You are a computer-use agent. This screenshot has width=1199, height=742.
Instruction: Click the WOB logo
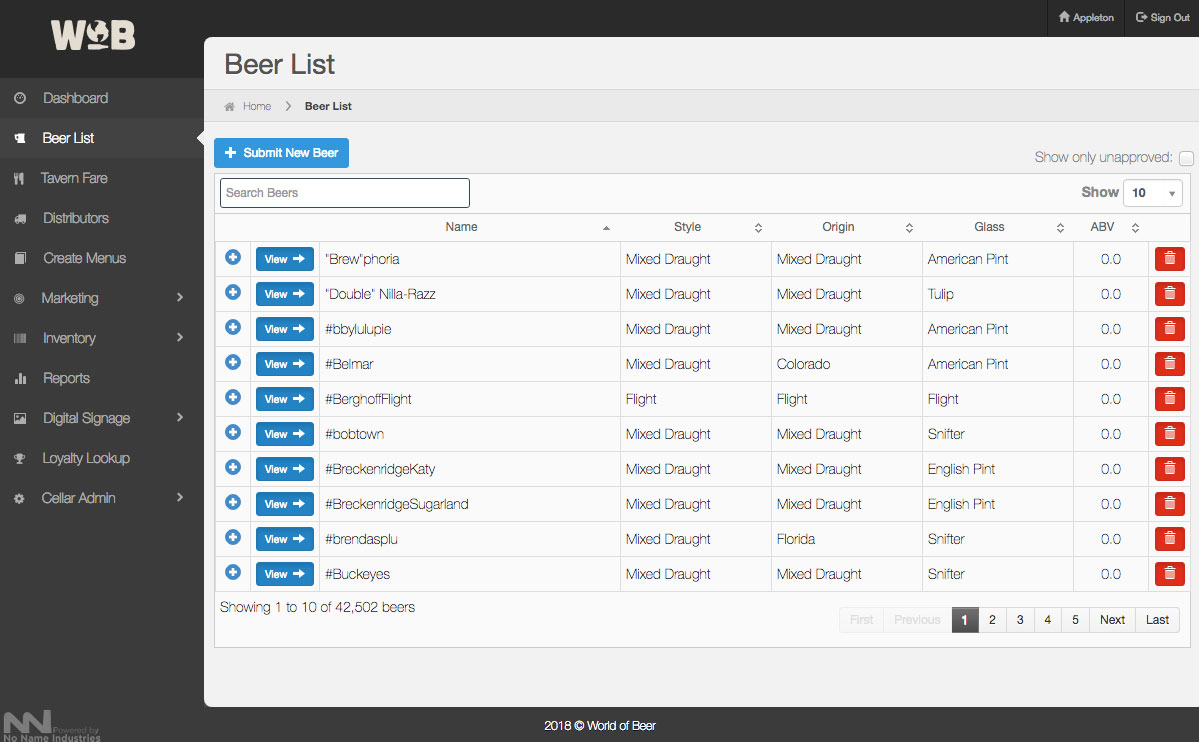(93, 35)
